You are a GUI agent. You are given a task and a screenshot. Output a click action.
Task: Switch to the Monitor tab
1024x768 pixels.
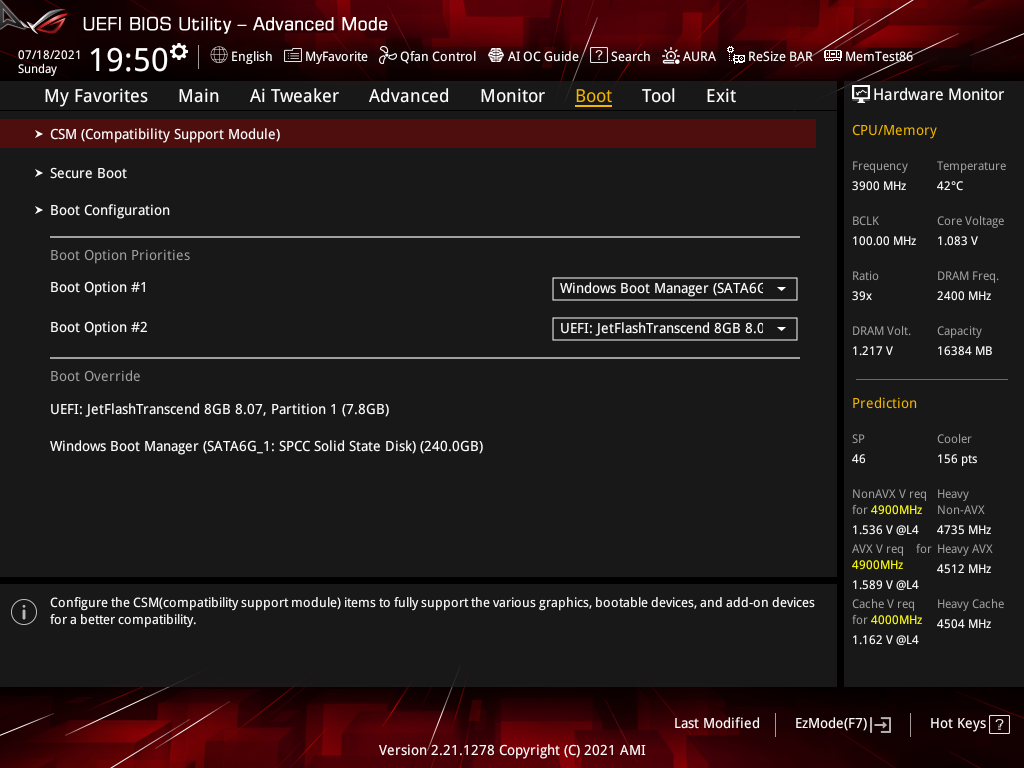point(512,96)
